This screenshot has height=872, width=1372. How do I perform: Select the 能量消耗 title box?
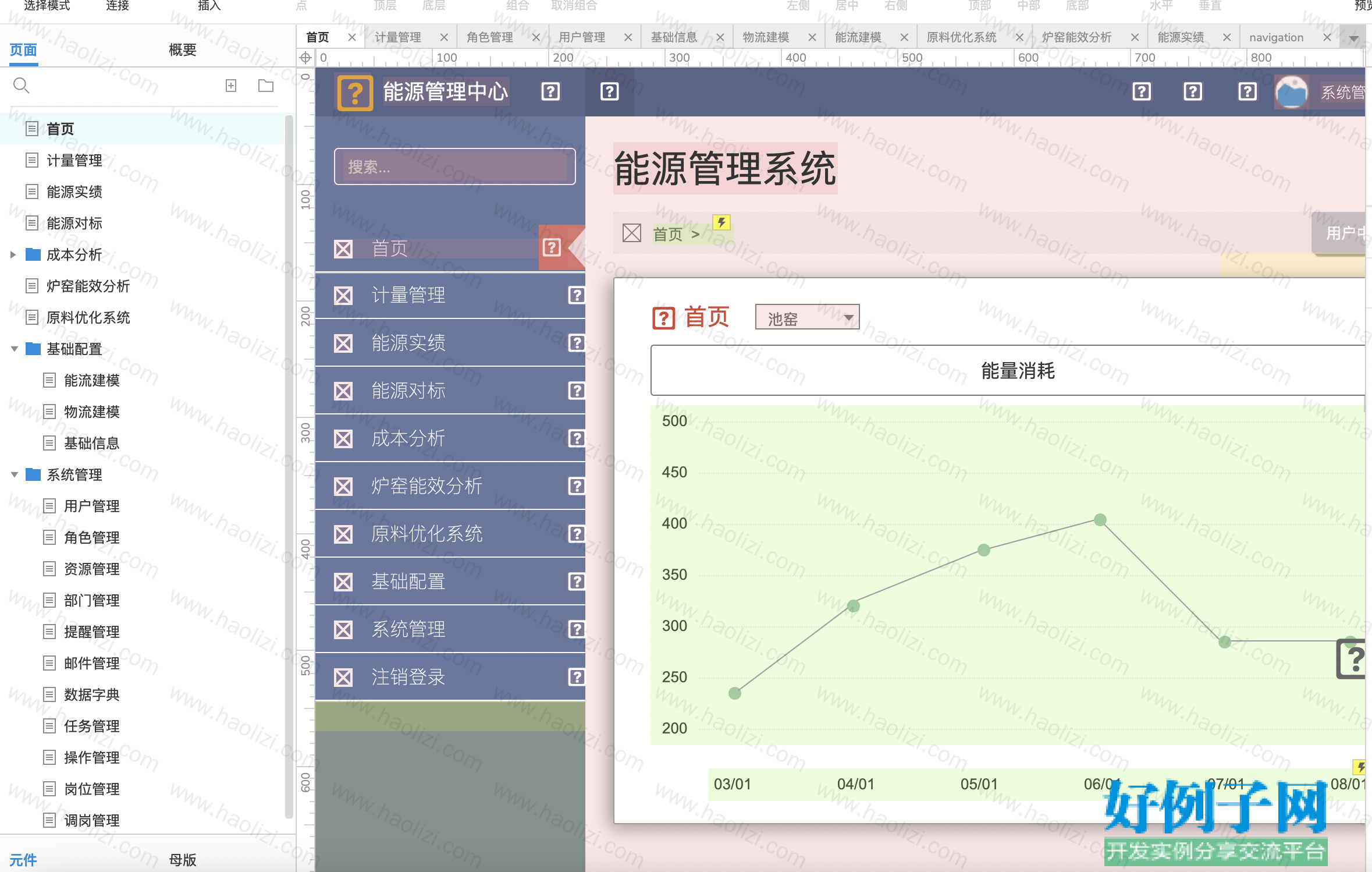coord(1008,371)
